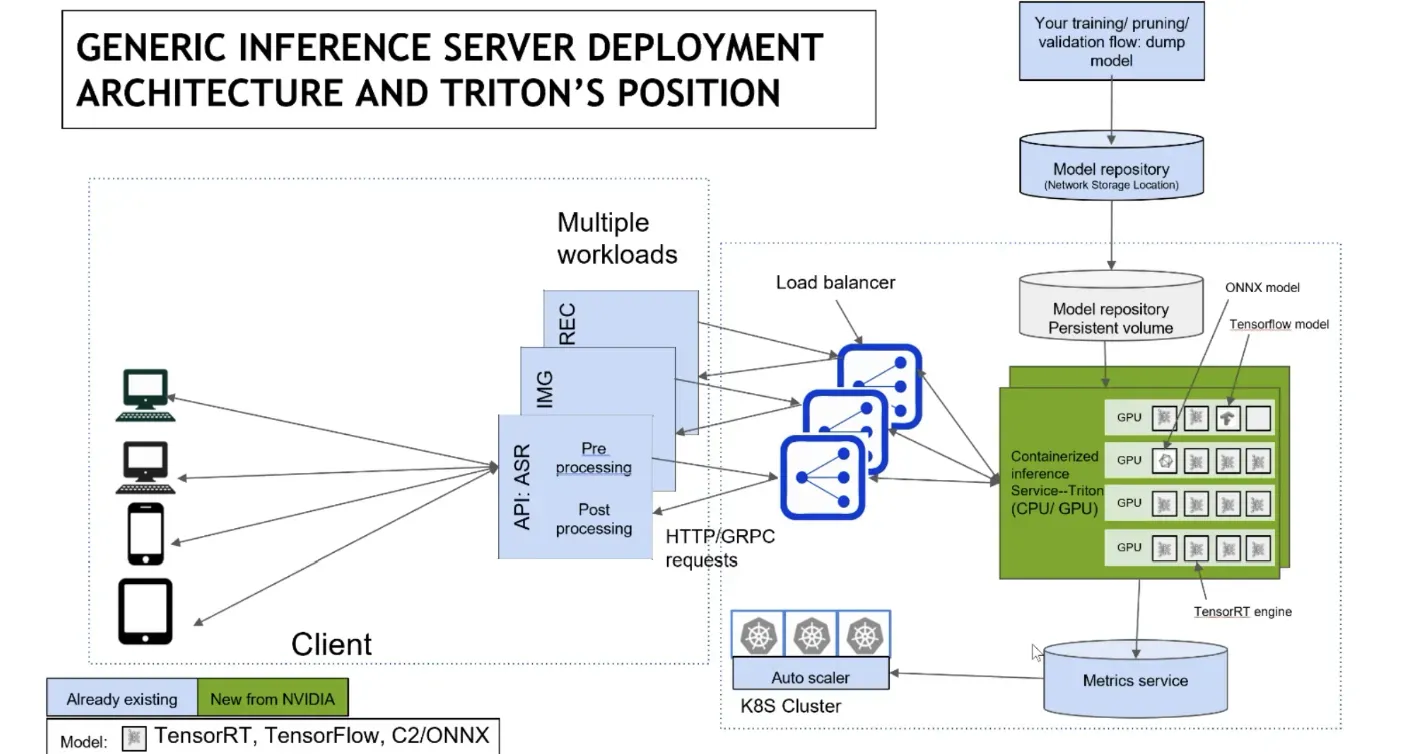Click the front load balancer icon
1420x754 pixels.
(822, 477)
